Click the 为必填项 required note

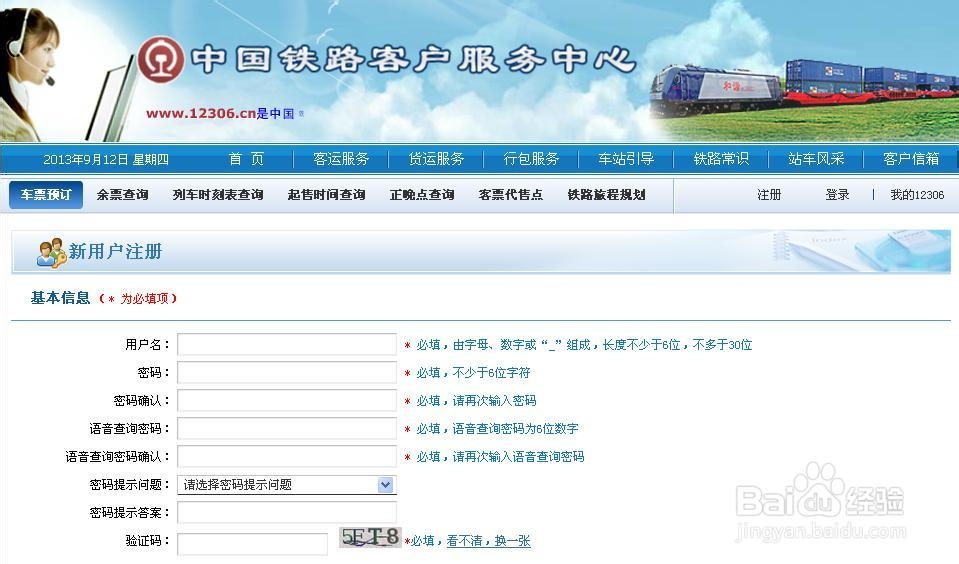[x=138, y=299]
